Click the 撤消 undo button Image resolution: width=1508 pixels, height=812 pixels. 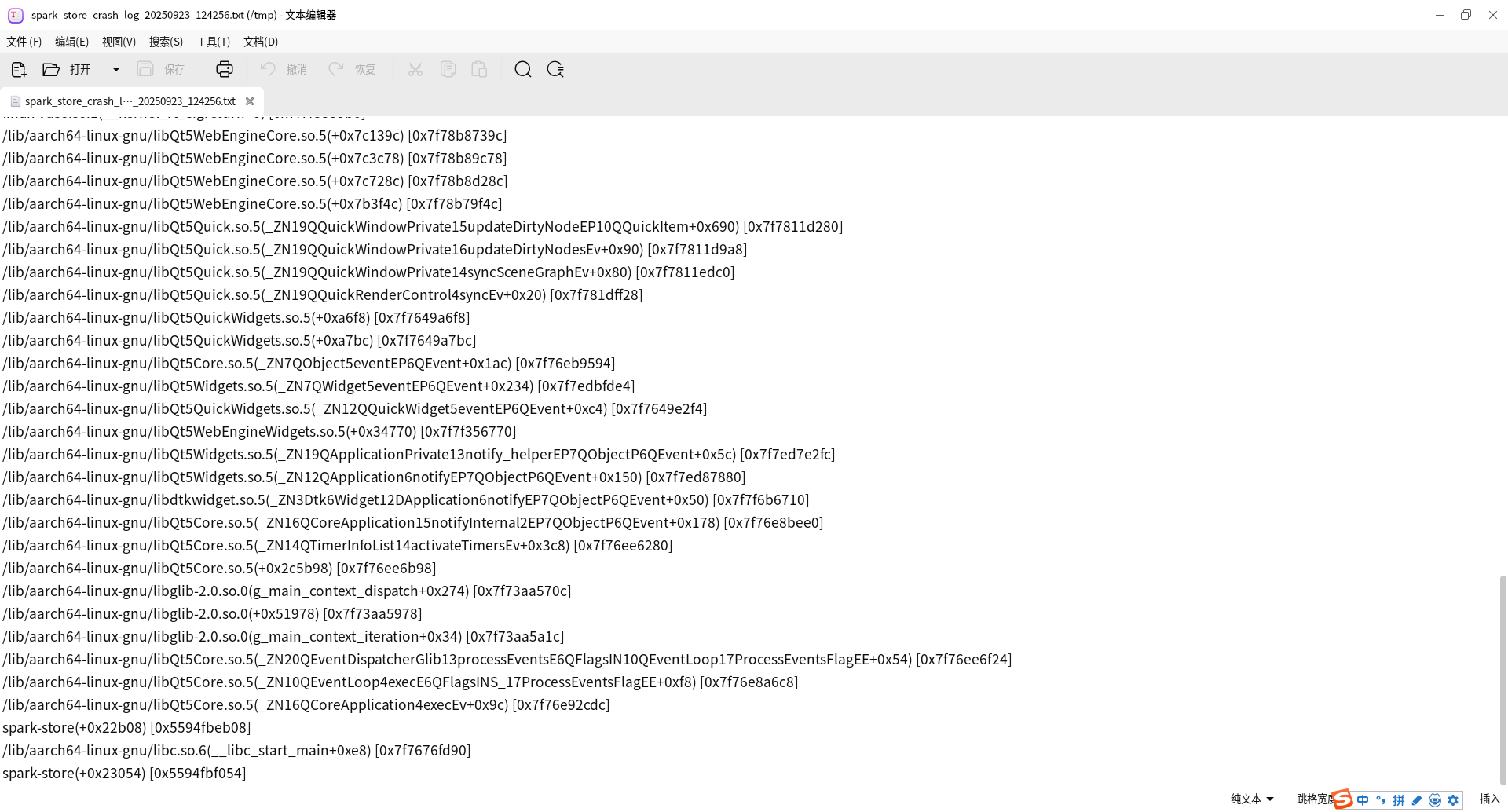click(284, 69)
